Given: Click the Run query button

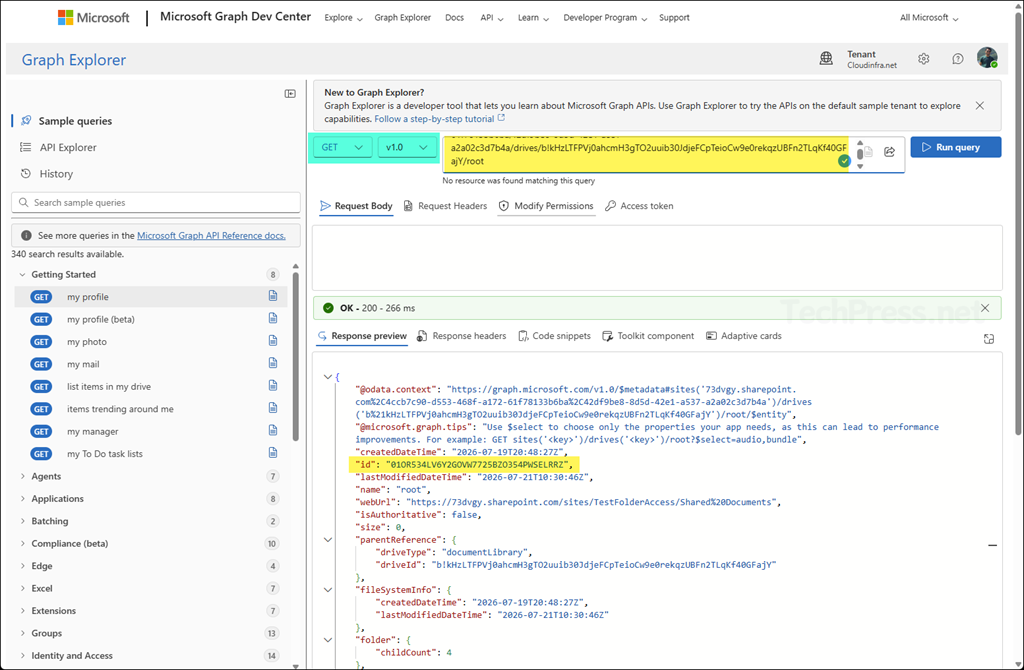Looking at the screenshot, I should point(955,147).
